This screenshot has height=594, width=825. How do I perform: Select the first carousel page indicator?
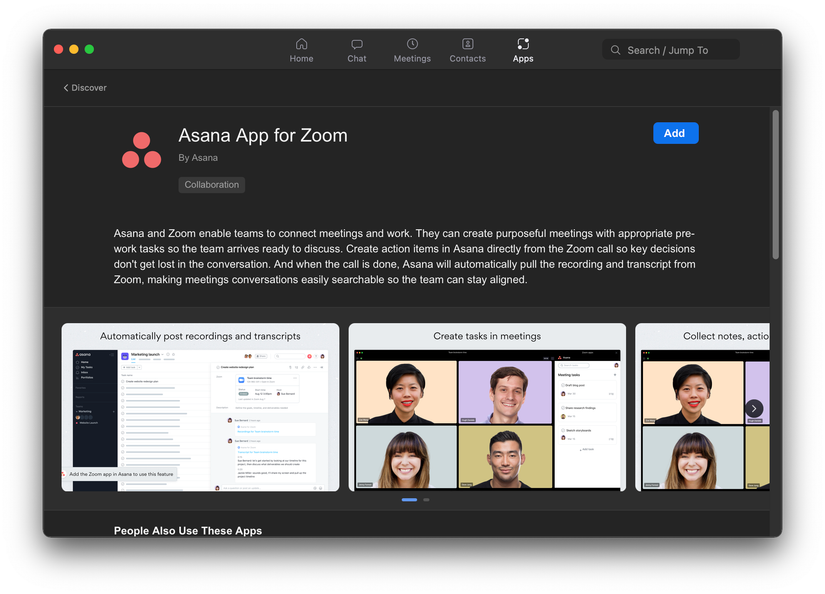click(409, 500)
